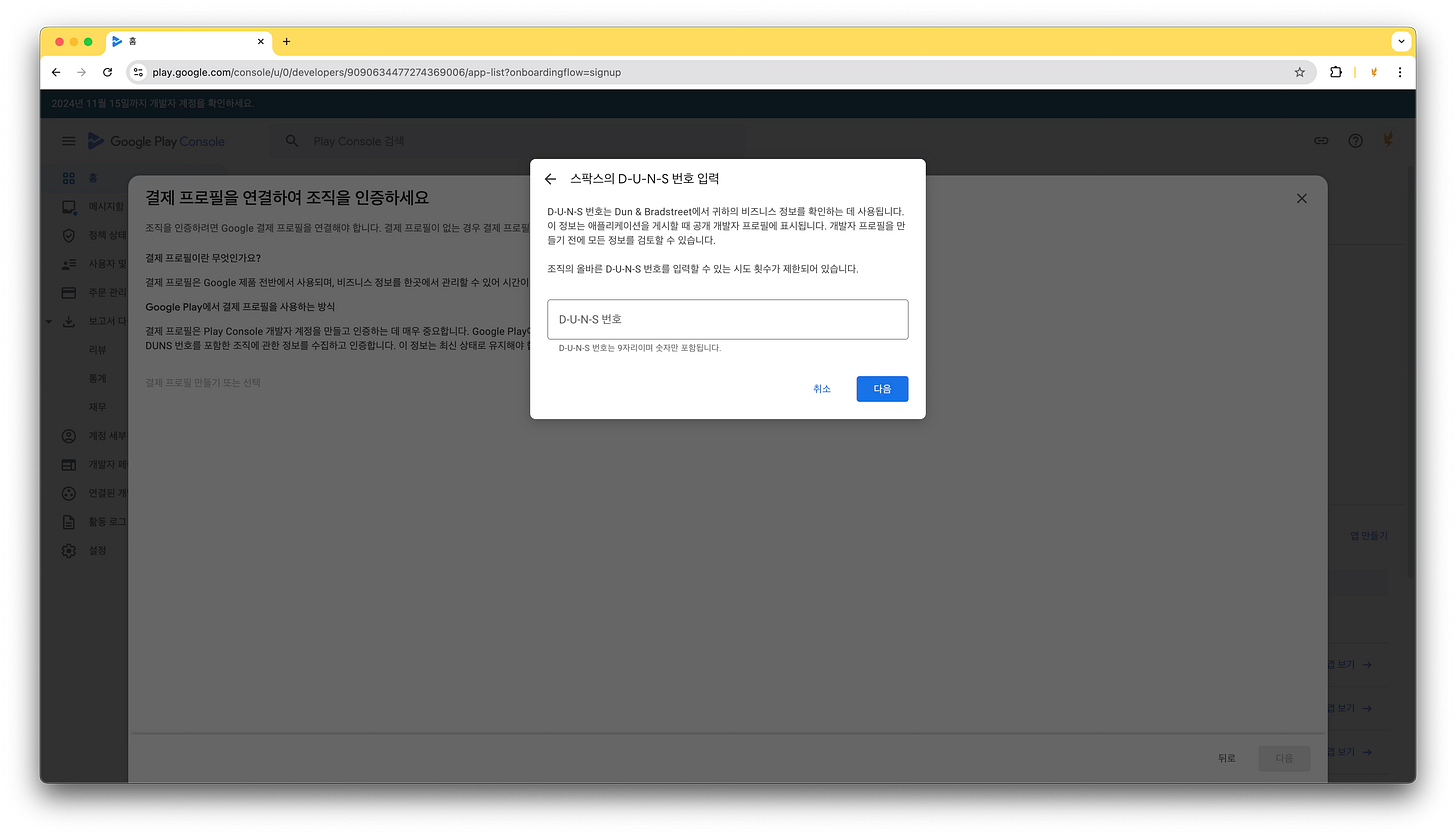Open the tab search dropdown chevron
The image size is (1456, 836).
1401,42
